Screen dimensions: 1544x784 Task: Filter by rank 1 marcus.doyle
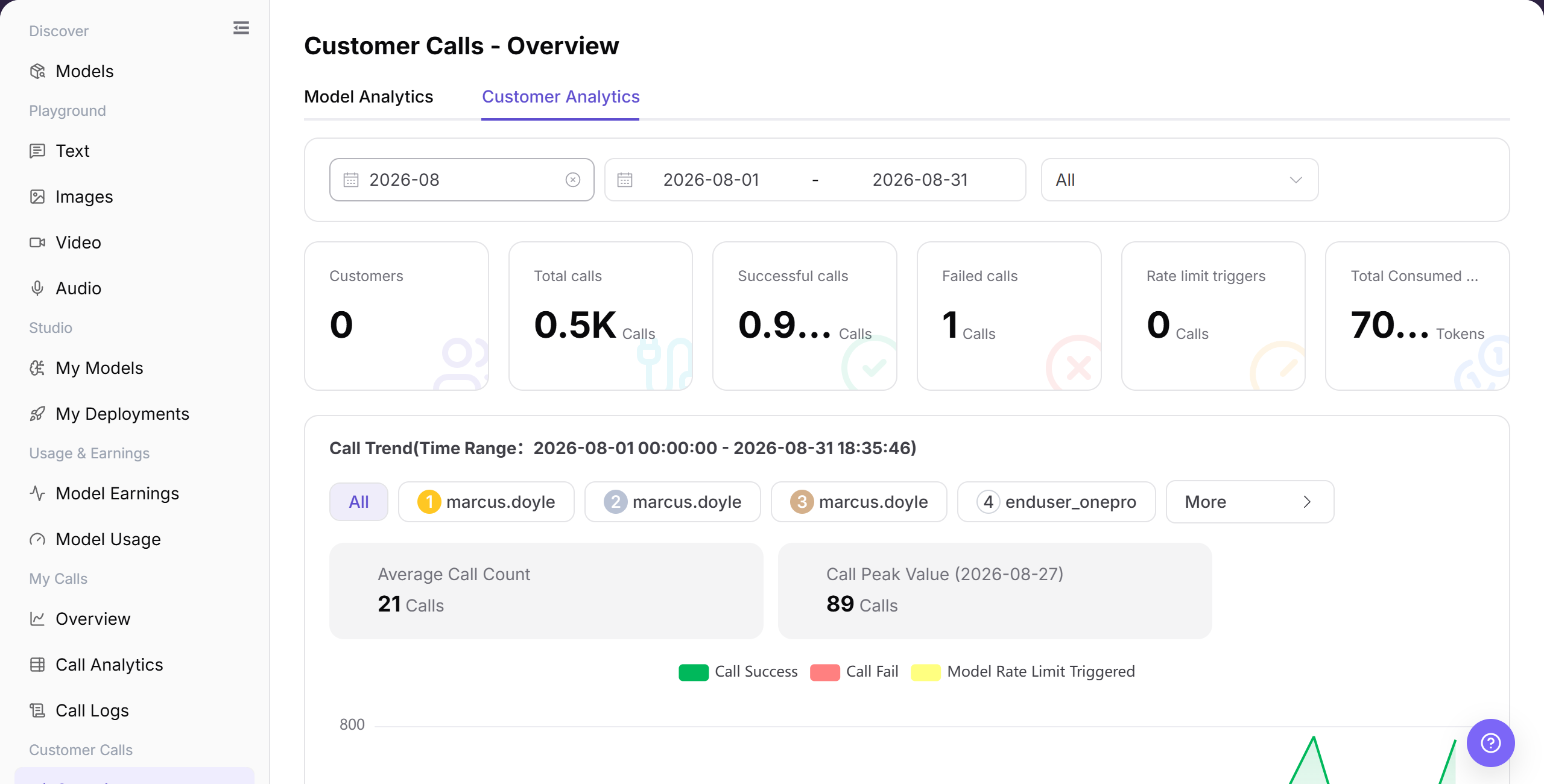click(x=486, y=502)
